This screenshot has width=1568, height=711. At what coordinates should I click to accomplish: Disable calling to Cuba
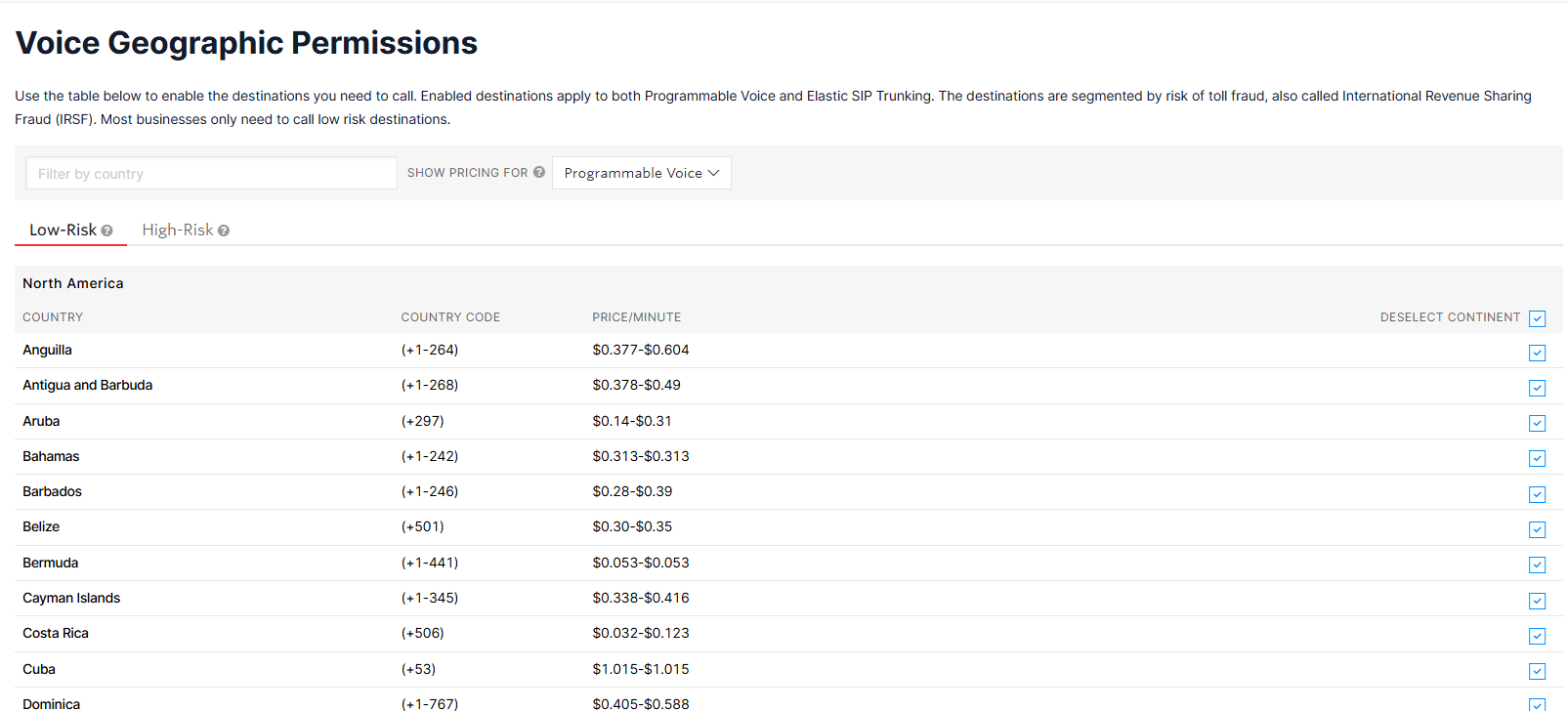[x=1537, y=671]
